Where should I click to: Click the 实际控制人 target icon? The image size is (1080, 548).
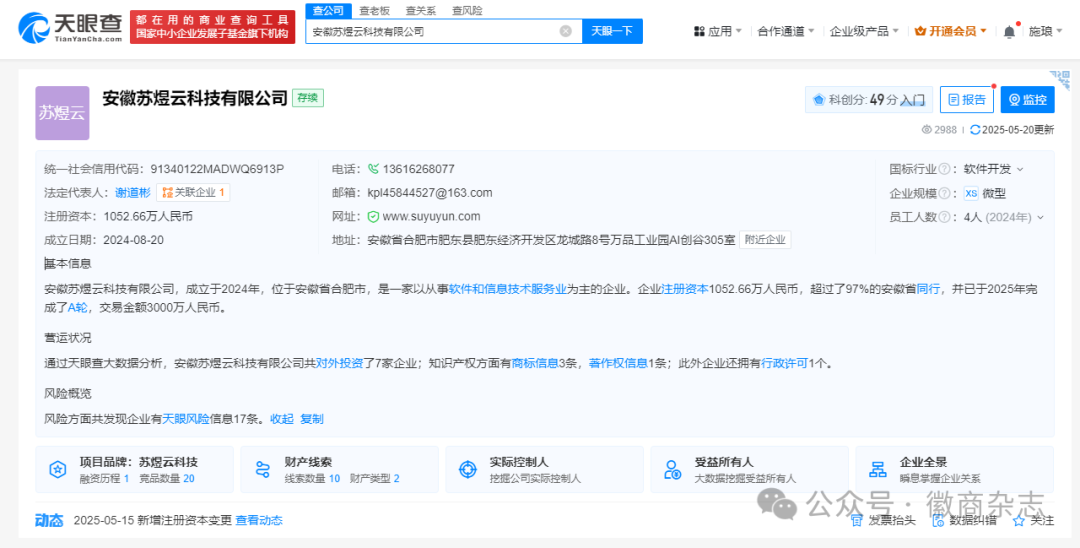click(x=468, y=470)
